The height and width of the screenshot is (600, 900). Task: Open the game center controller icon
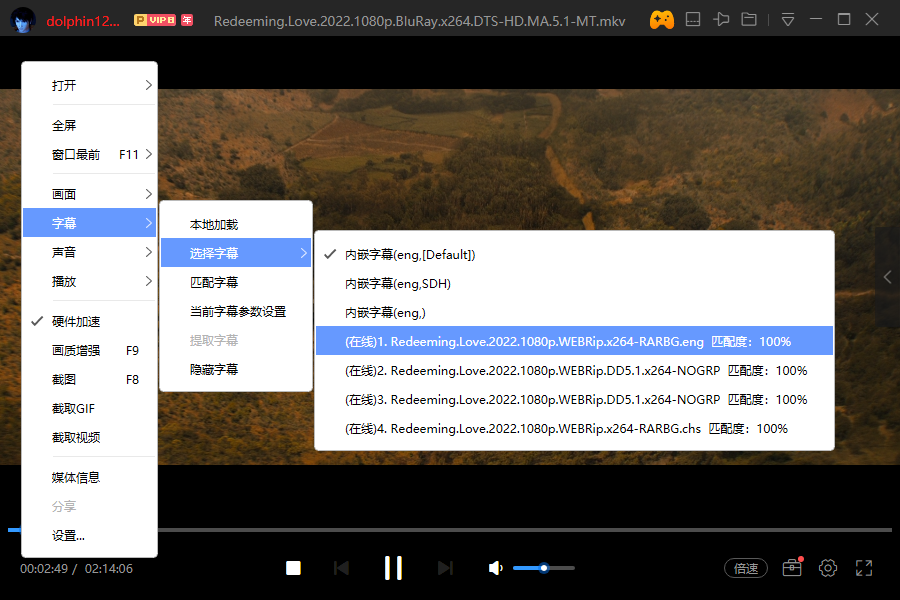tap(662, 18)
